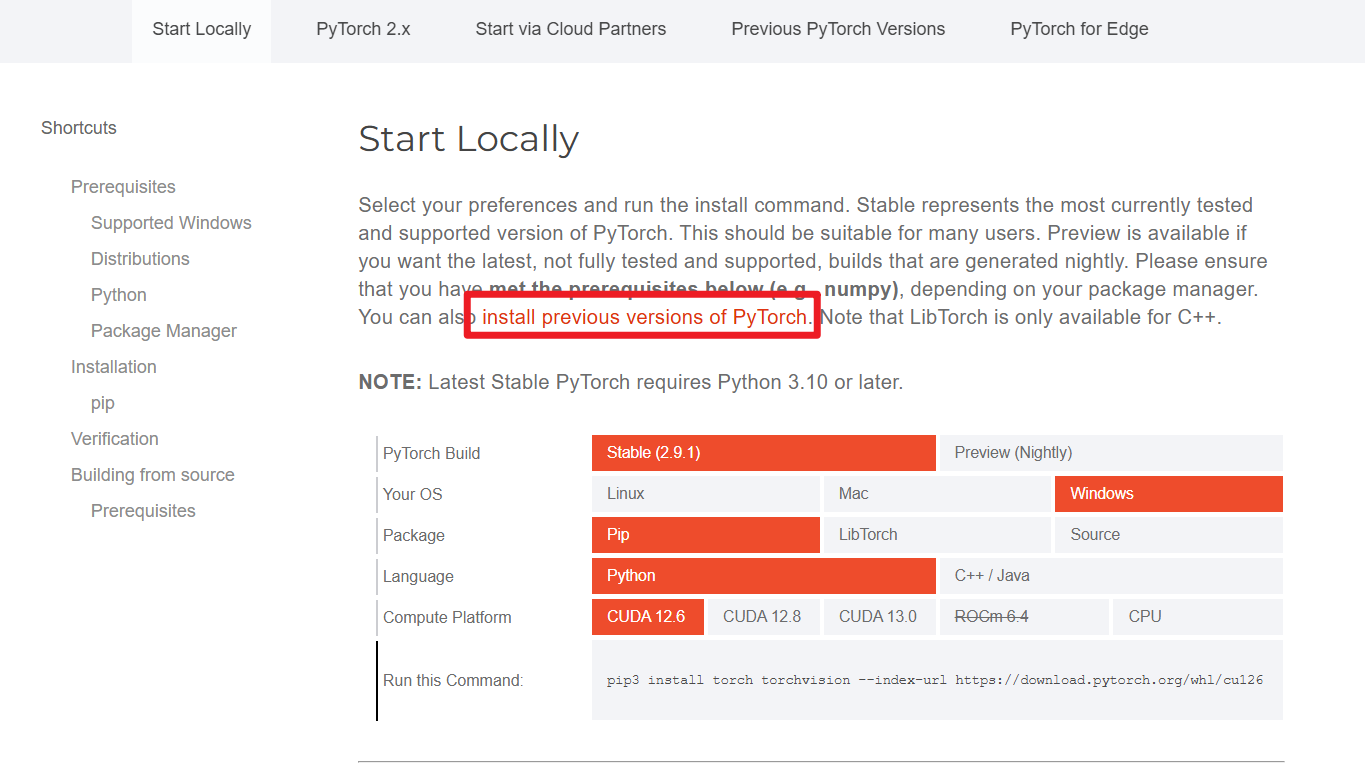Select CUDA 13.0 compute platform
1365x765 pixels.
880,617
